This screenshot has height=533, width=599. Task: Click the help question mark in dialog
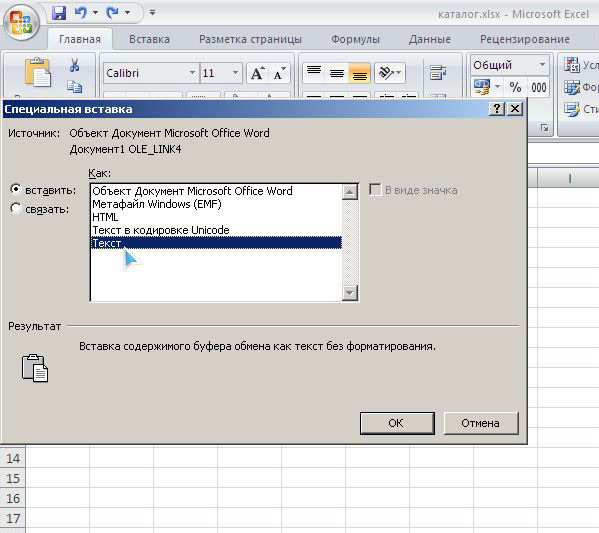(497, 109)
